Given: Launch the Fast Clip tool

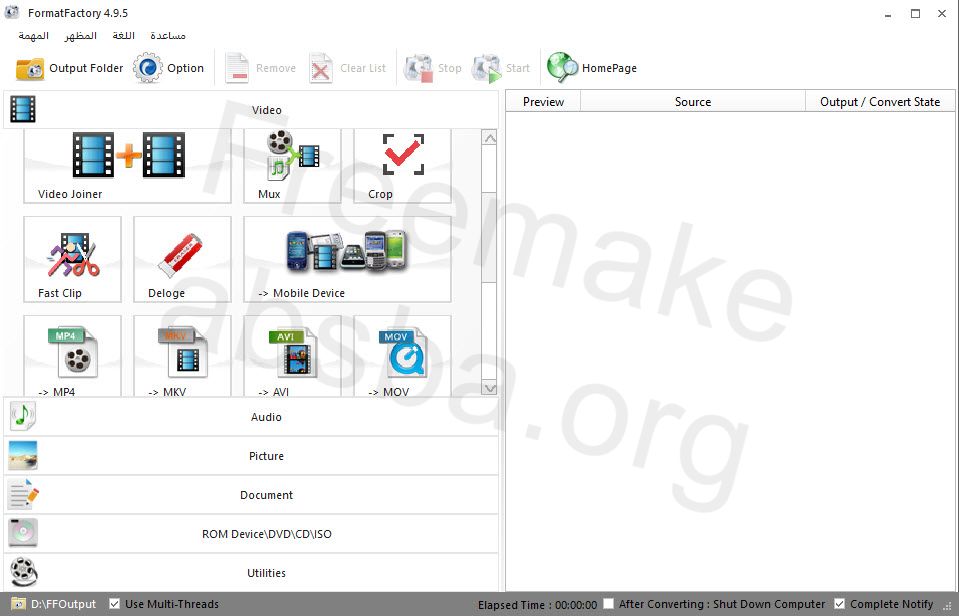Looking at the screenshot, I should coord(72,259).
